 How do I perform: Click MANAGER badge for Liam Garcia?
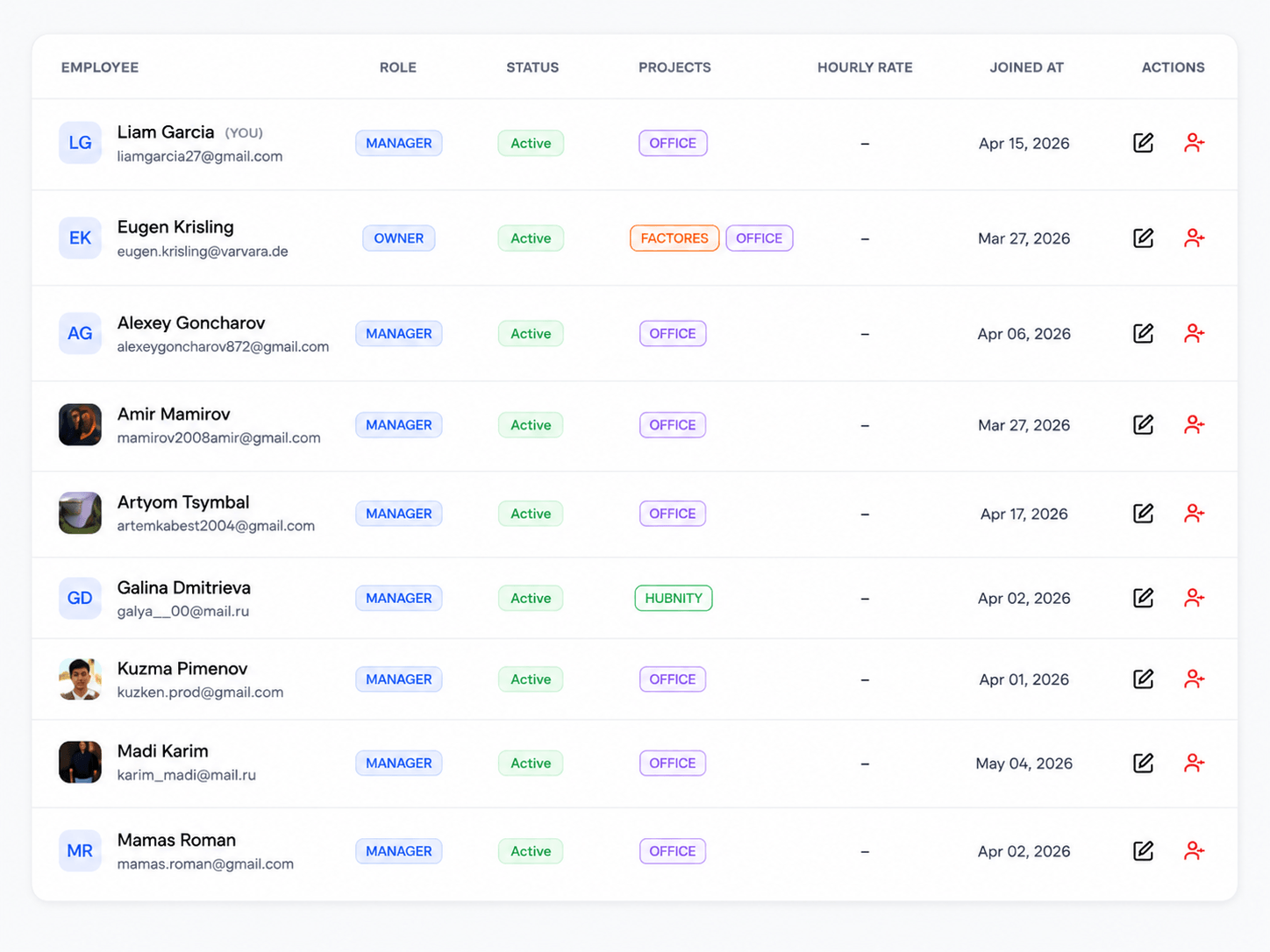(399, 143)
